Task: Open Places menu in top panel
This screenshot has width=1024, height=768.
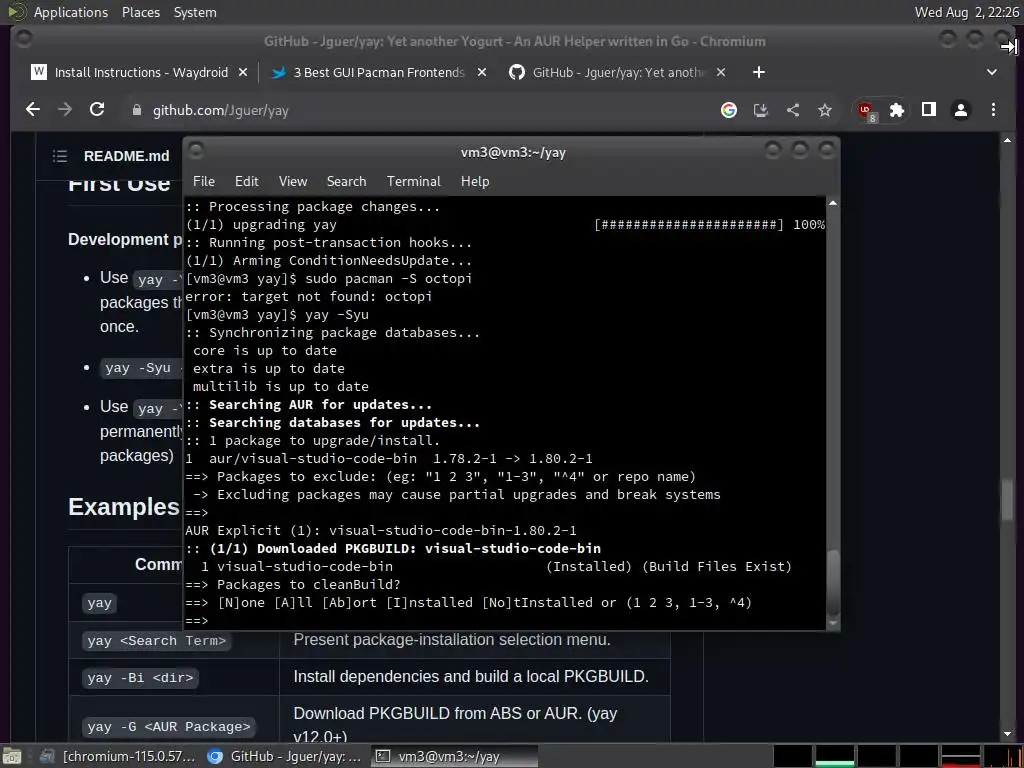Action: (140, 12)
